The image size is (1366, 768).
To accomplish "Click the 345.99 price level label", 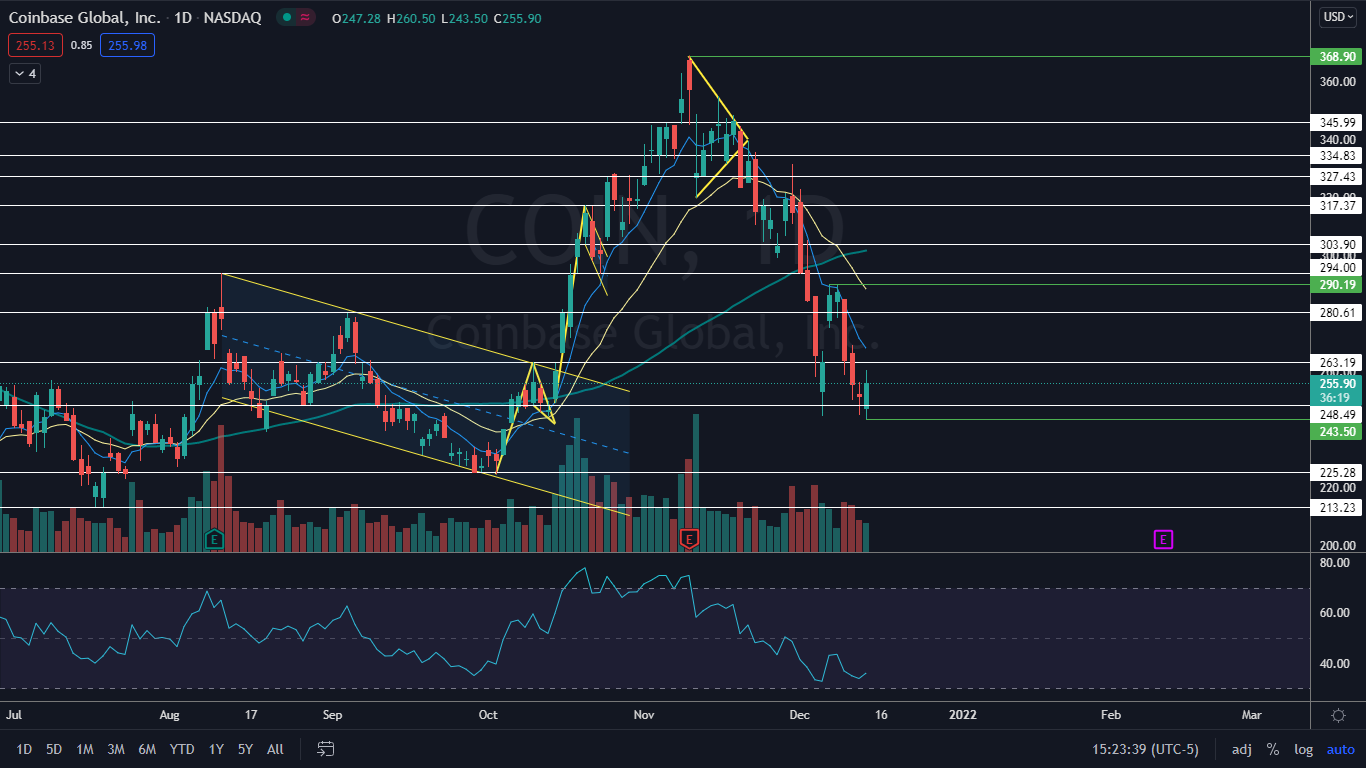I will tap(1337, 122).
